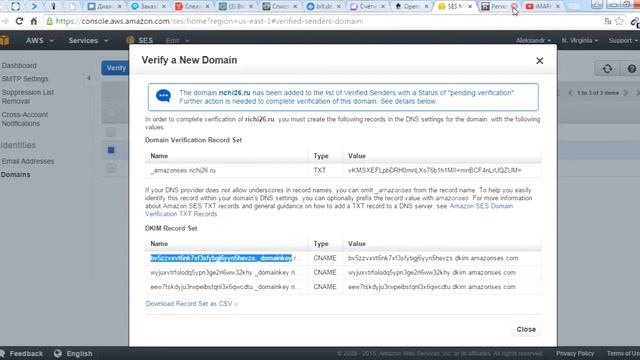640x360 pixels.
Task: Open the Support dropdown menu
Action: [623, 40]
